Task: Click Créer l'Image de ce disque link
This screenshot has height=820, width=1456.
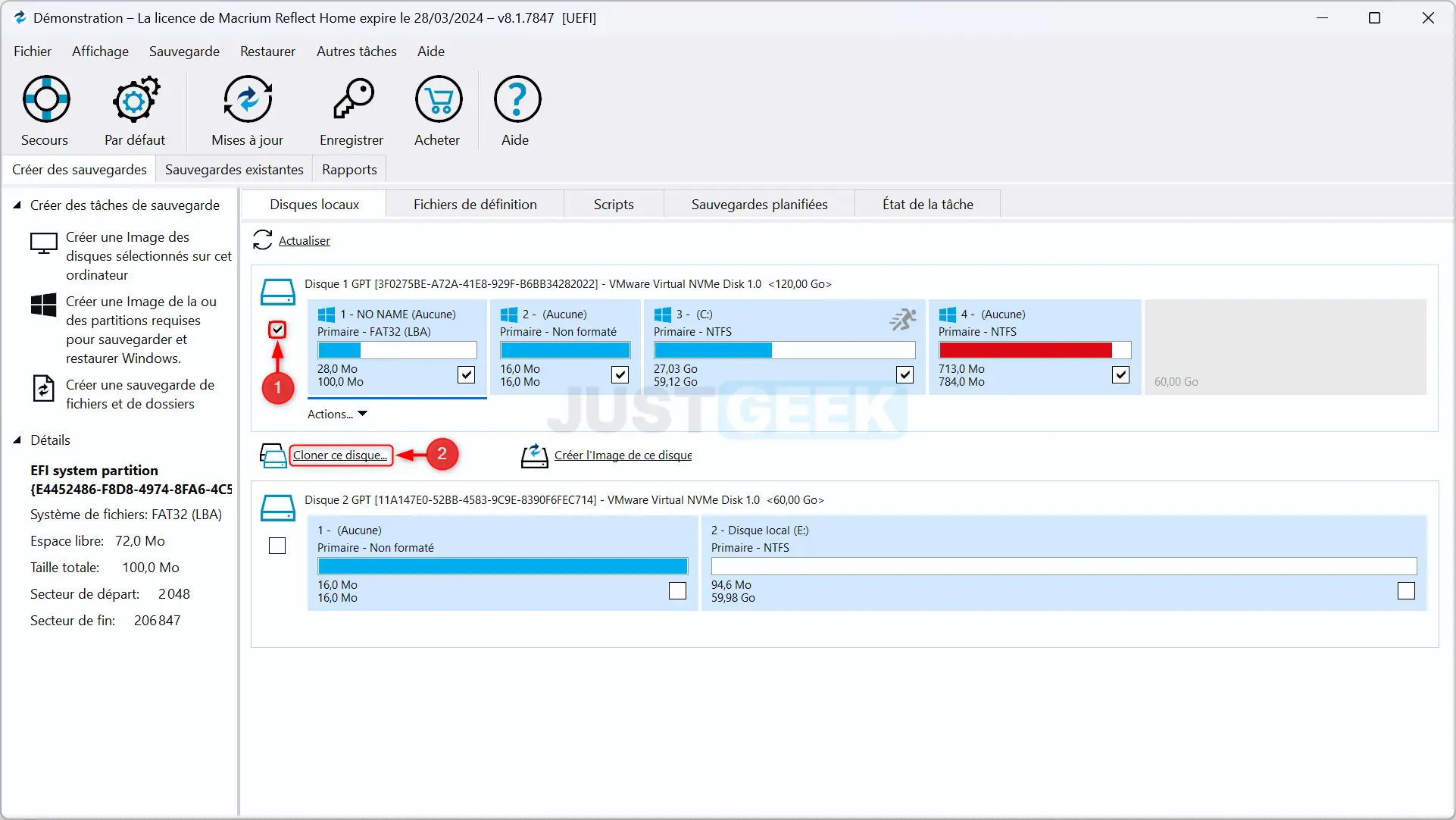Action: pos(623,455)
